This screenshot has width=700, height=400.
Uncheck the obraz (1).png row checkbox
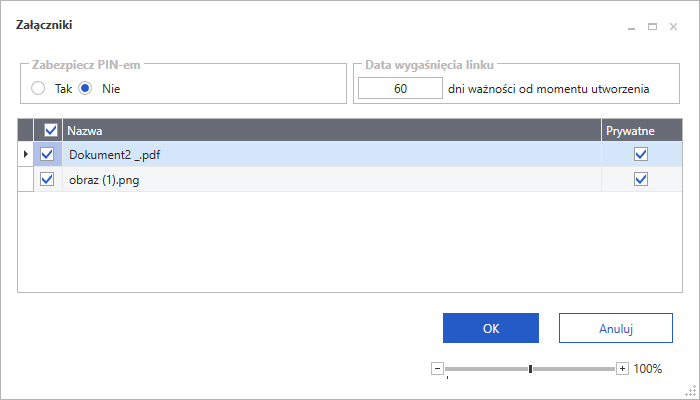click(46, 179)
